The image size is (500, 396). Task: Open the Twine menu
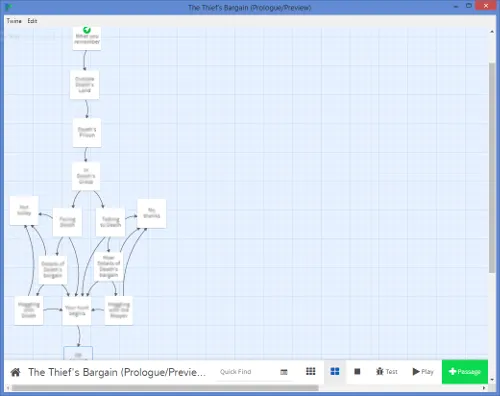point(14,21)
